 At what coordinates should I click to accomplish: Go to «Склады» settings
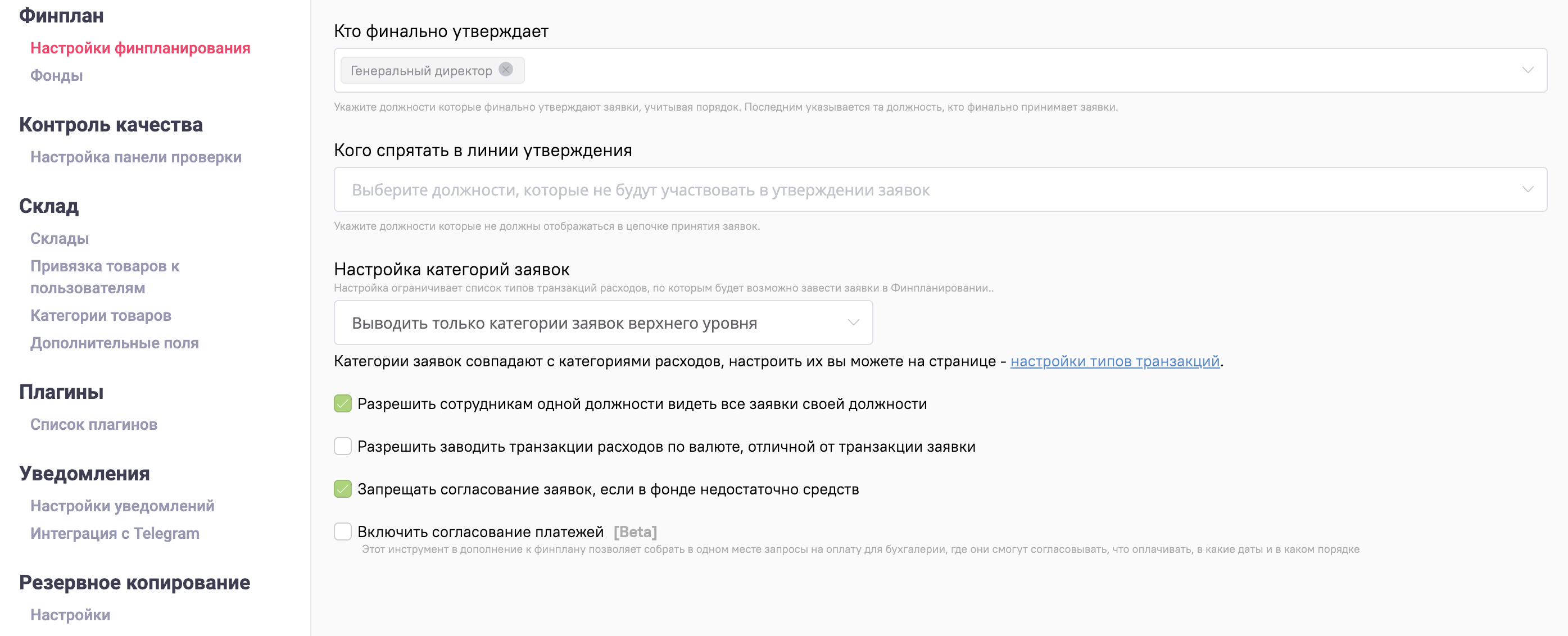click(60, 238)
